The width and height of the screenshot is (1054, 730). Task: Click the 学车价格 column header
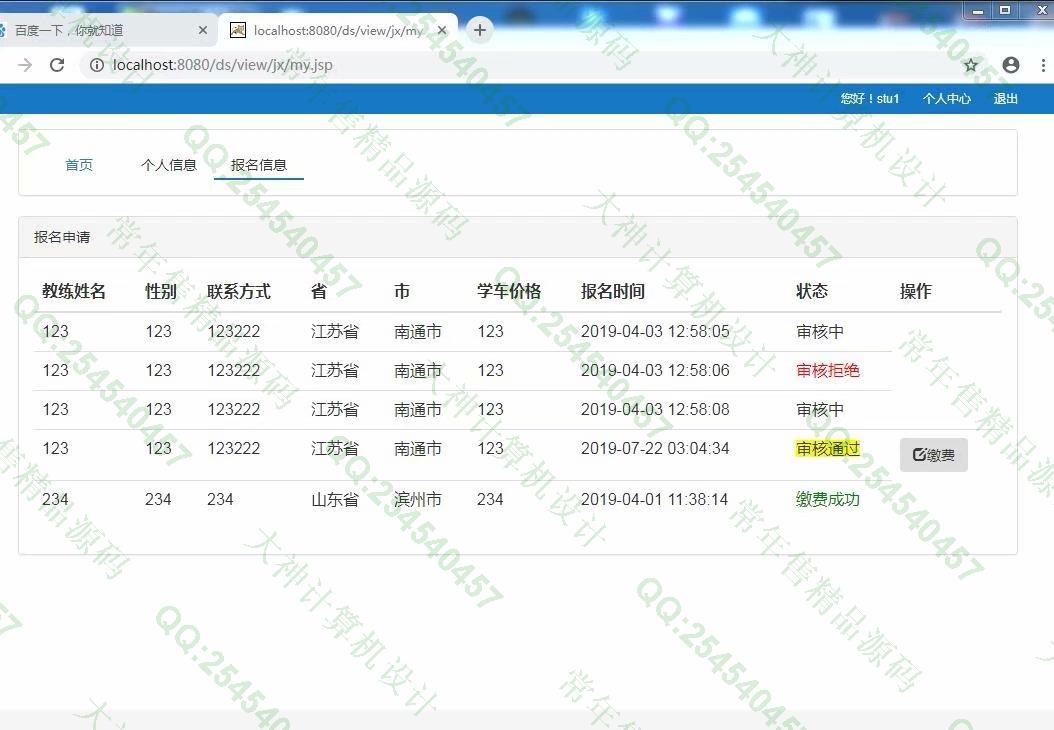509,291
